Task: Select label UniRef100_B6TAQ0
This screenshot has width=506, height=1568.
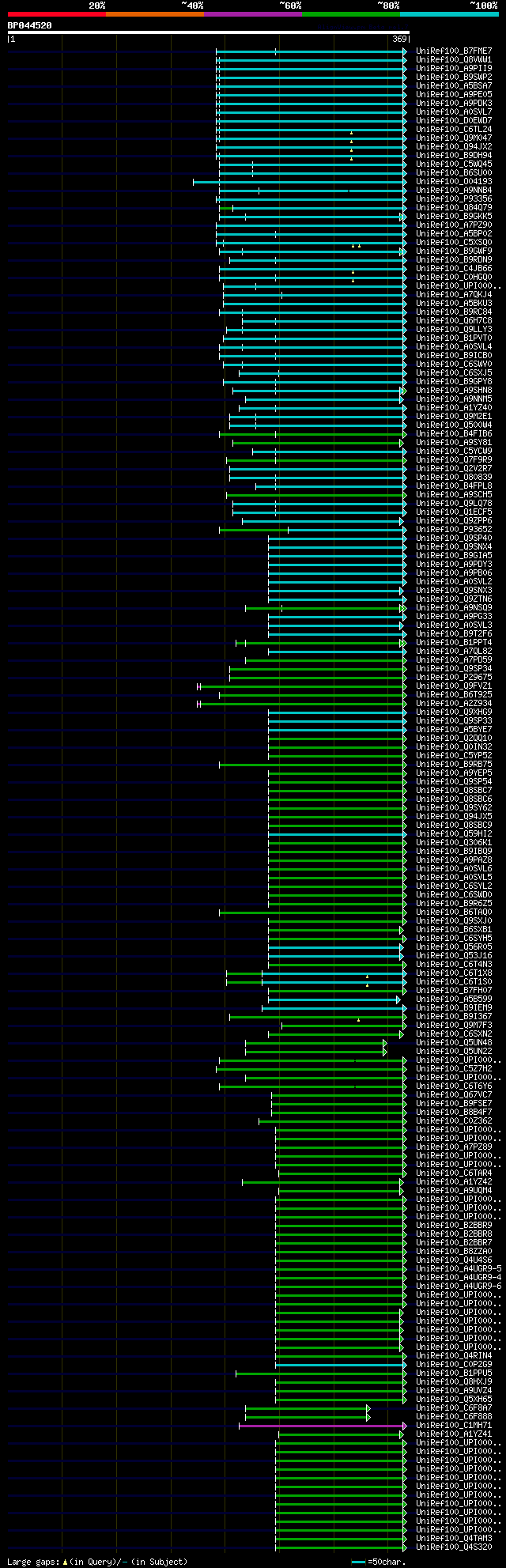Action: pos(454,912)
